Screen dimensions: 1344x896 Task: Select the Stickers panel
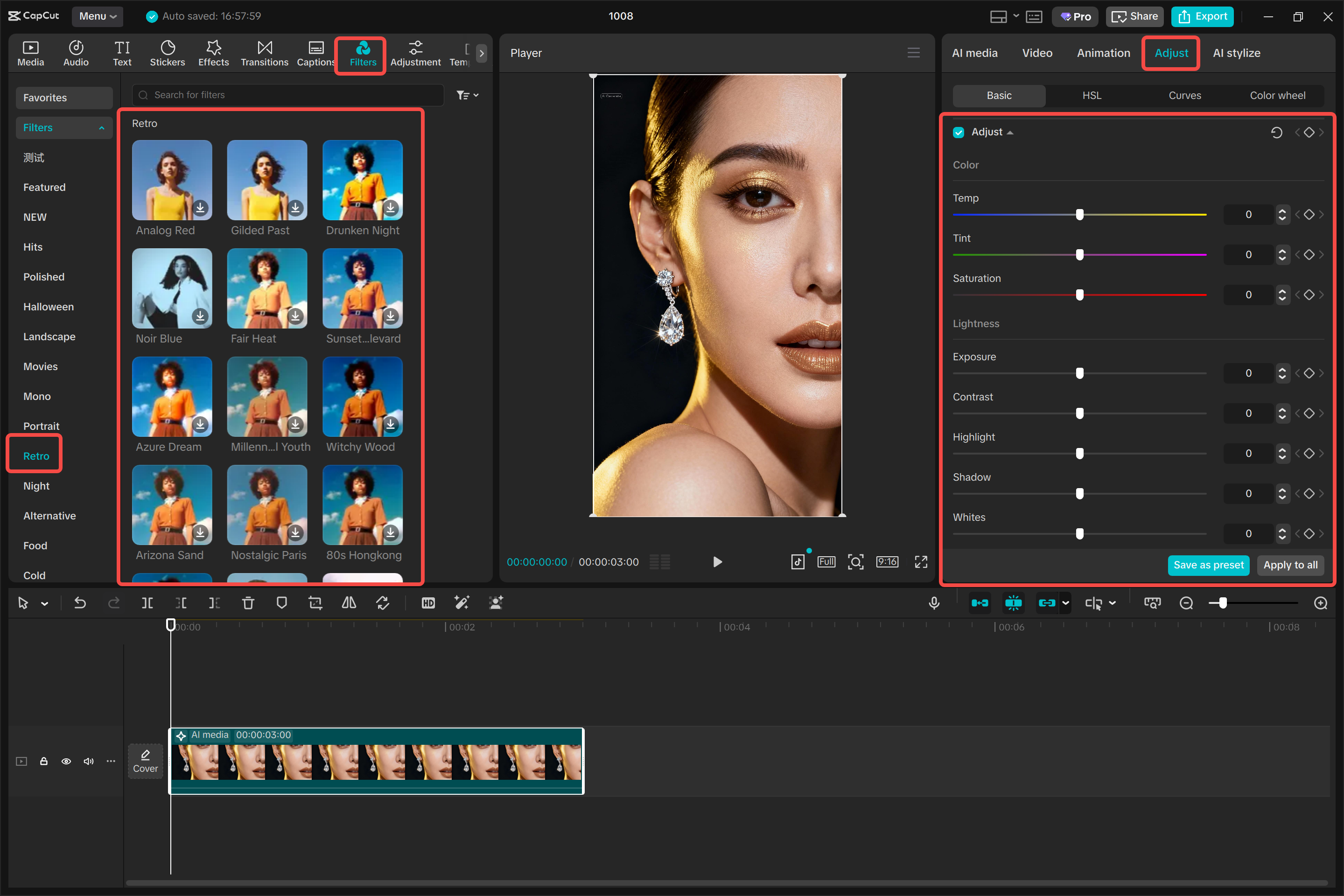click(x=167, y=53)
